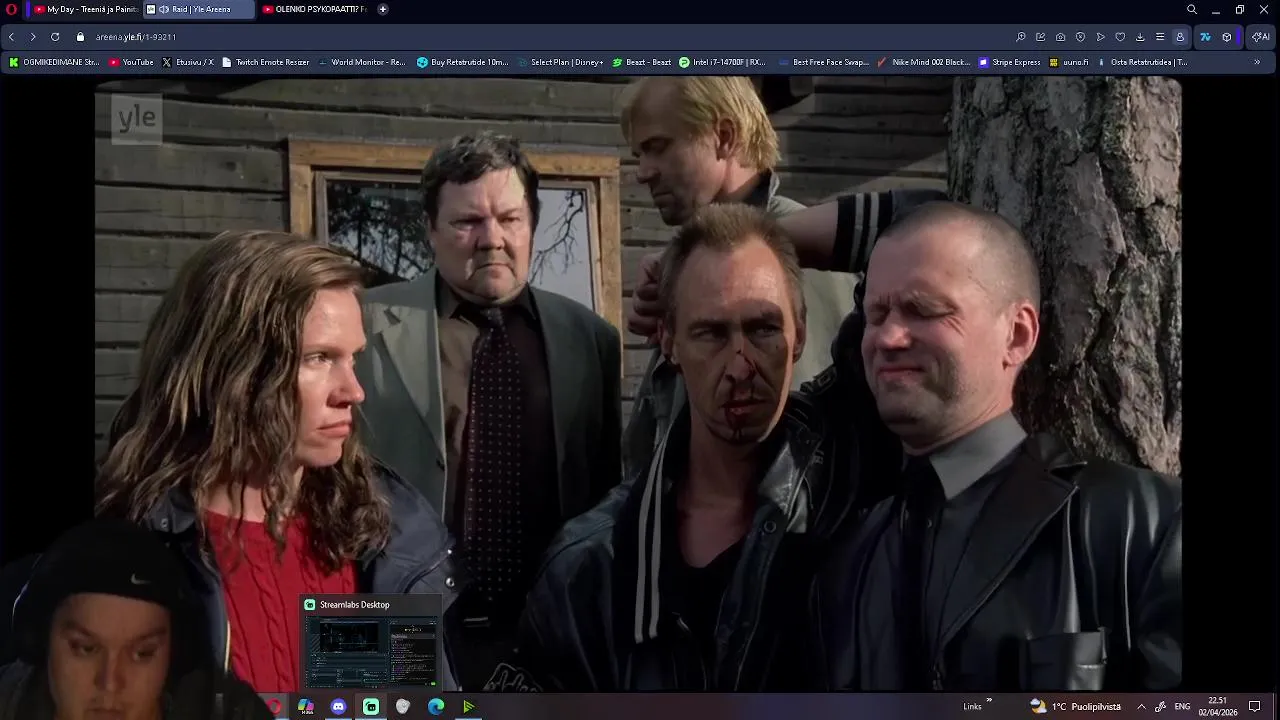Open Microsoft Edge from the taskbar

pos(436,707)
